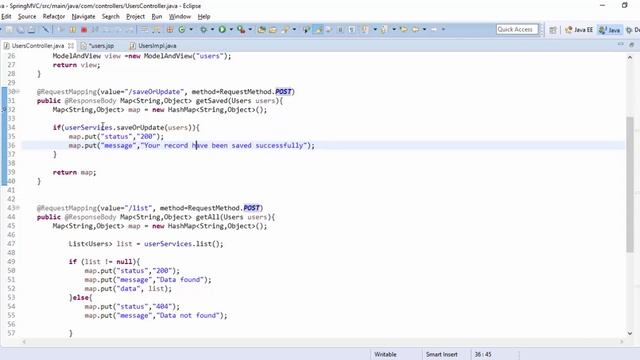Click the scroll up arrow of the editor
The width and height of the screenshot is (640, 360).
click(x=630, y=58)
